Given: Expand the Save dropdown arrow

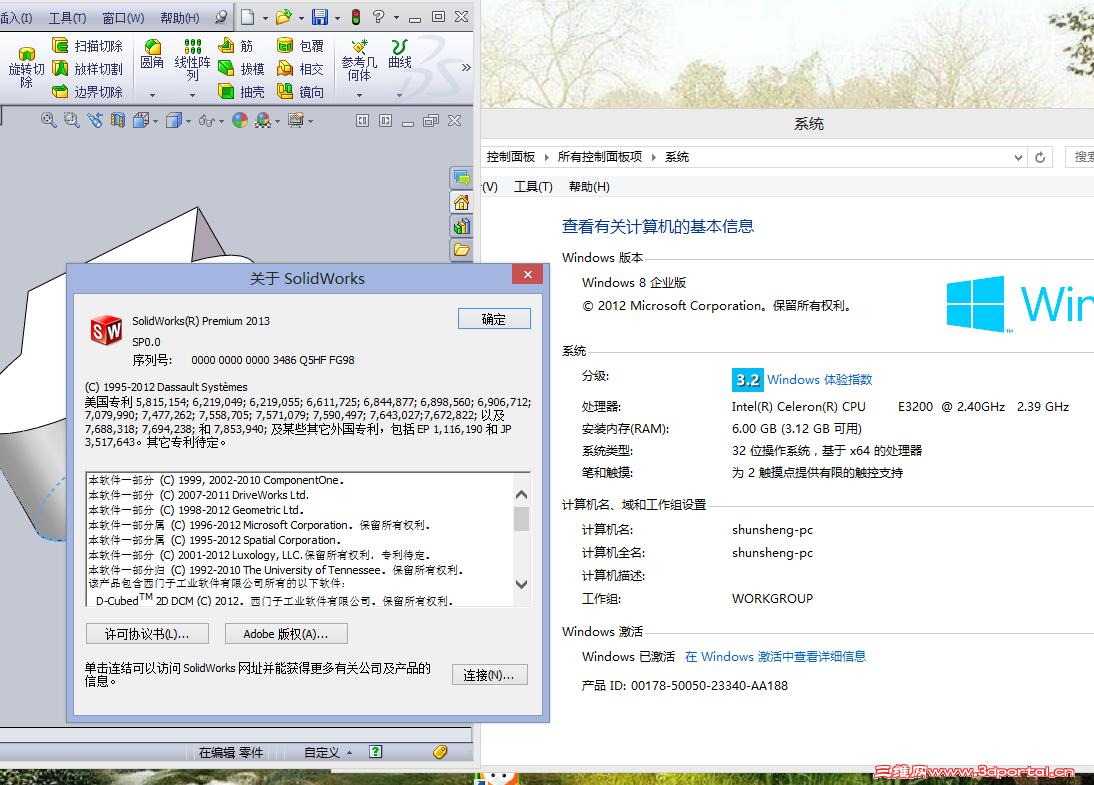Looking at the screenshot, I should coord(338,18).
